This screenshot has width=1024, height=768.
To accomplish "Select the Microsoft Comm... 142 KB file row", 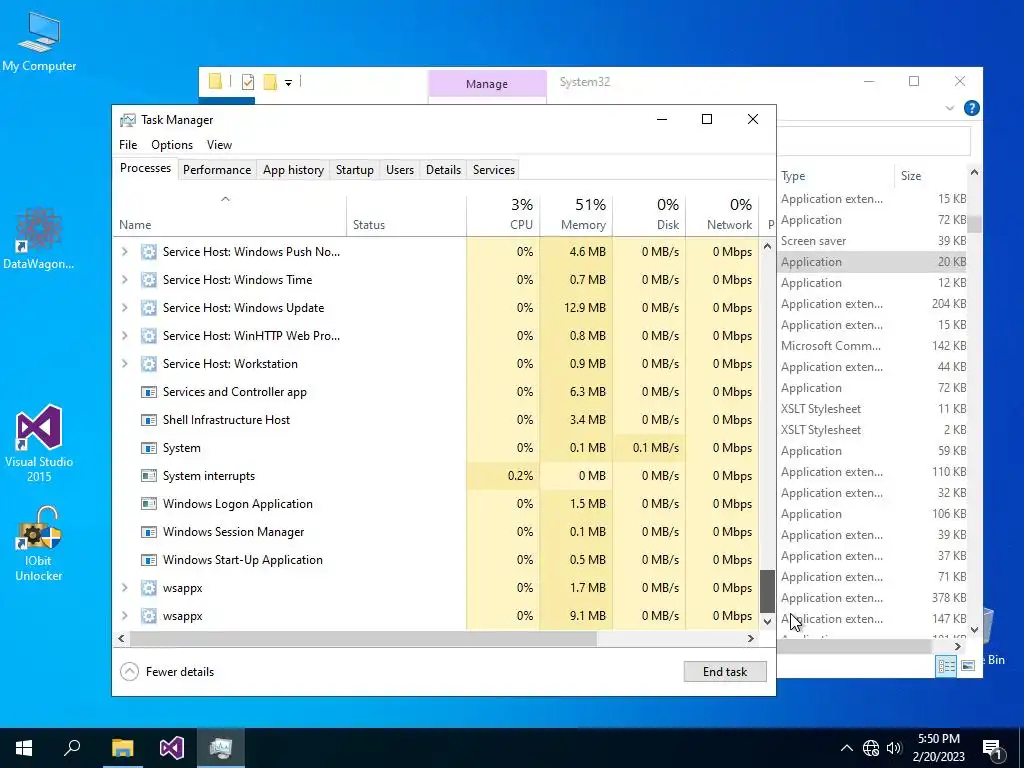I will [x=873, y=346].
